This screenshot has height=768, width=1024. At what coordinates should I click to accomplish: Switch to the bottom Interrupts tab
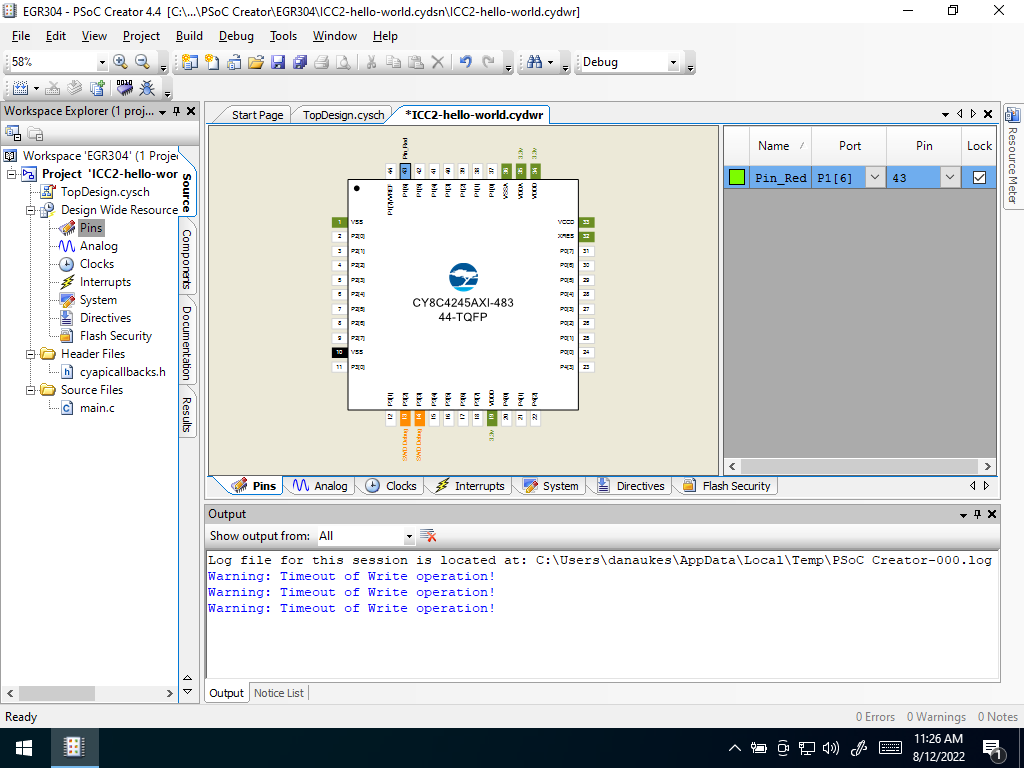point(470,486)
